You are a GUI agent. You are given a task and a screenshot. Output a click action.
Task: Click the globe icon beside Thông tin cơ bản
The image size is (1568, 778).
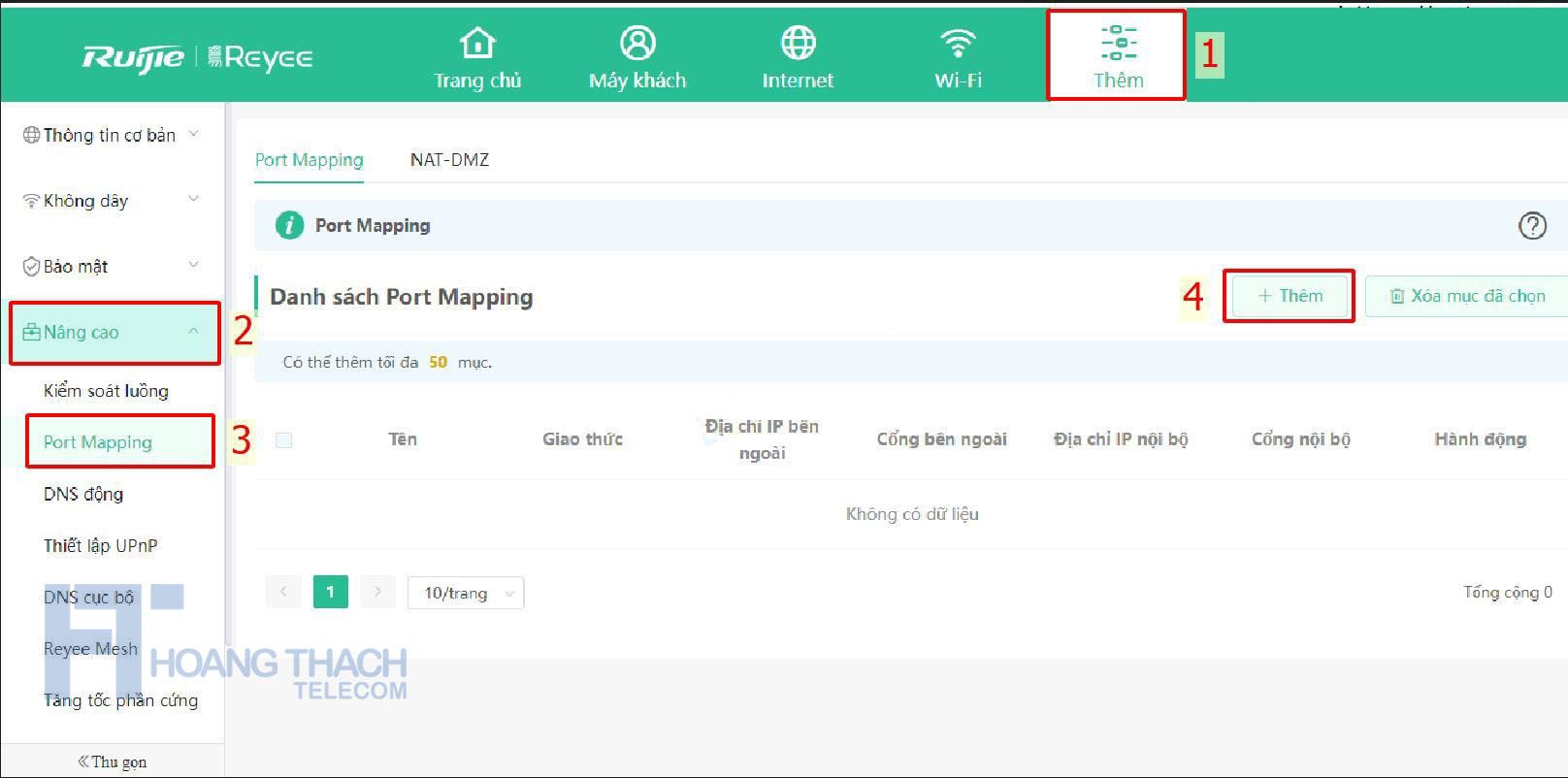pyautogui.click(x=31, y=135)
